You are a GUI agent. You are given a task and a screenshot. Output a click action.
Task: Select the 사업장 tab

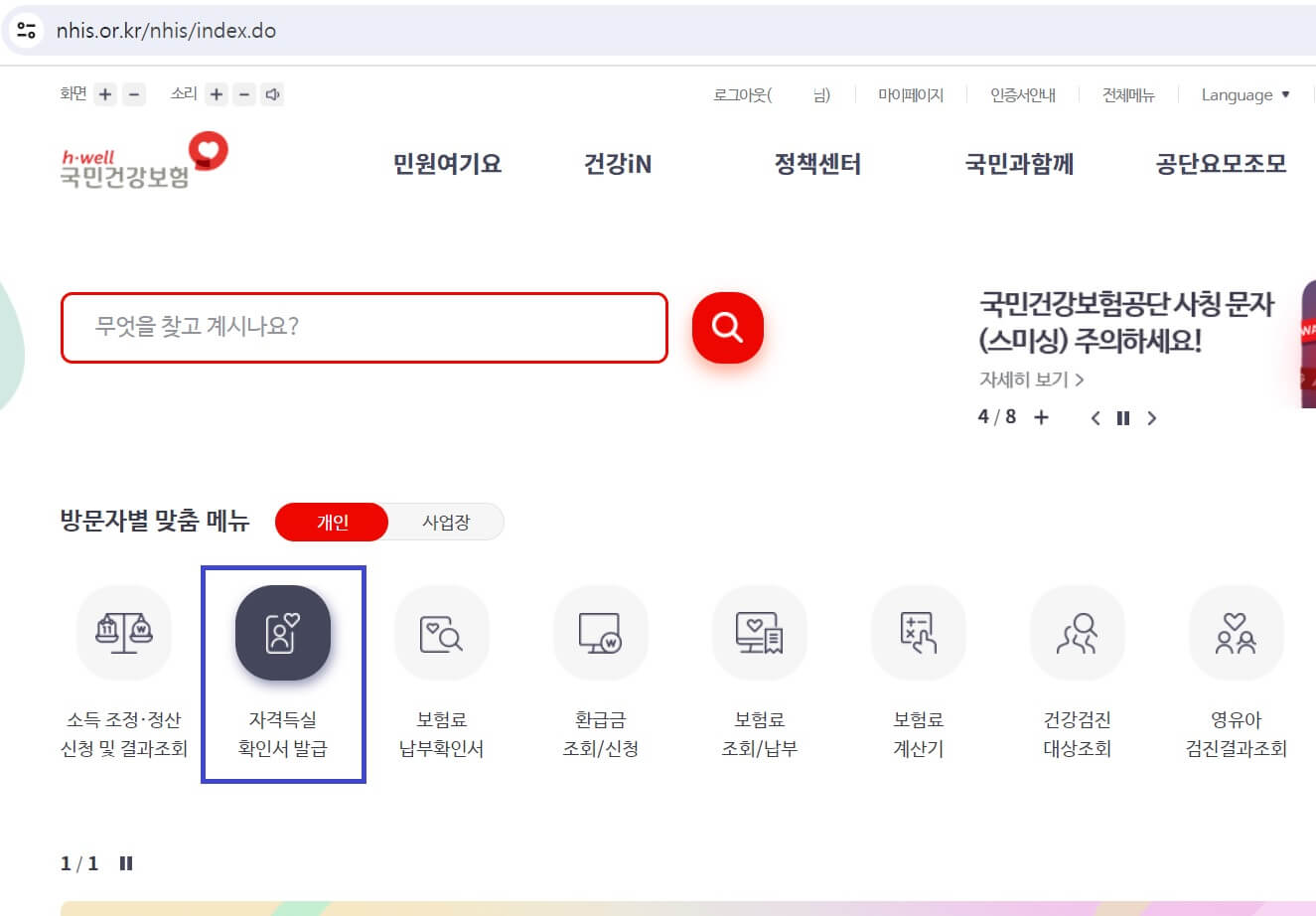(446, 522)
